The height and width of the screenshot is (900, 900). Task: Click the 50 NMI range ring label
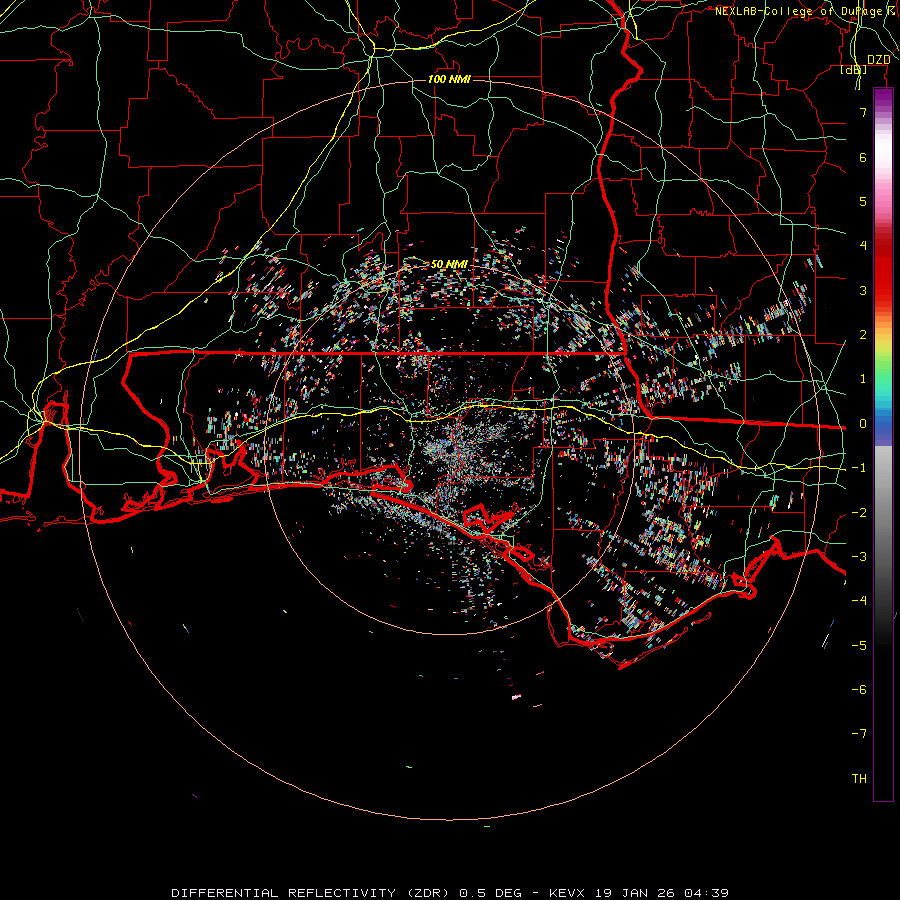[x=449, y=264]
